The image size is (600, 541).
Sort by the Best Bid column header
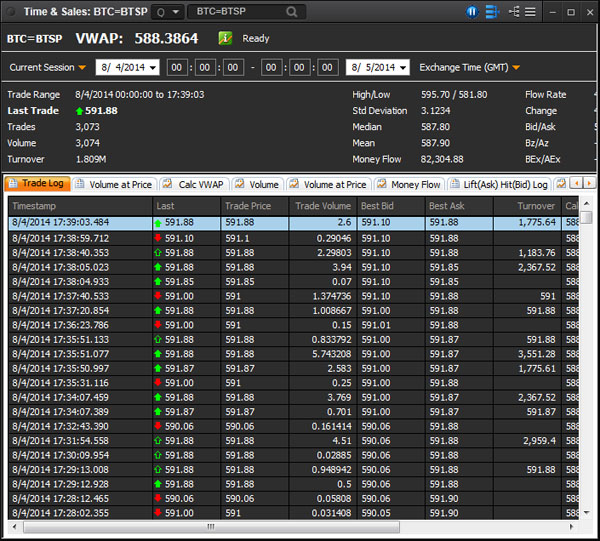pyautogui.click(x=391, y=206)
